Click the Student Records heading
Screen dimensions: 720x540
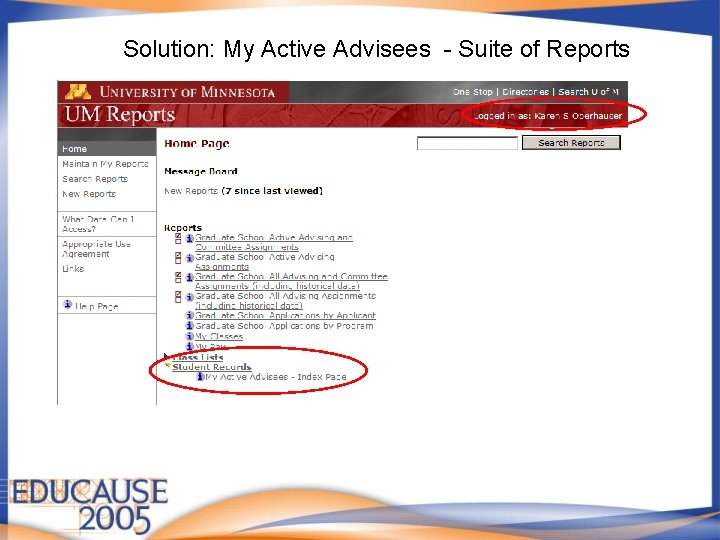coord(212,367)
